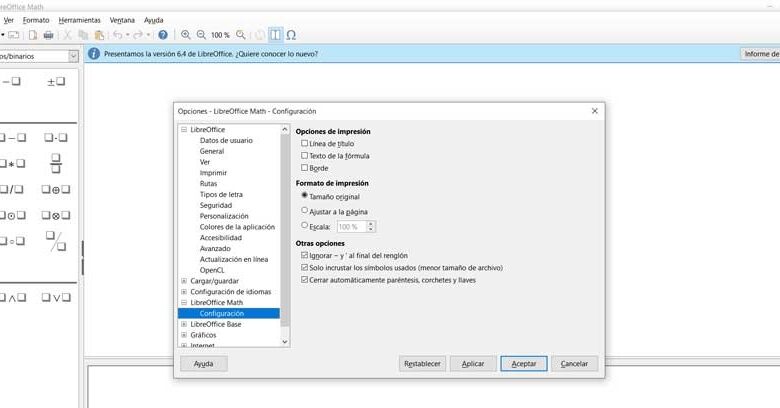Collapse the LibreOffice tree node

[184, 129]
